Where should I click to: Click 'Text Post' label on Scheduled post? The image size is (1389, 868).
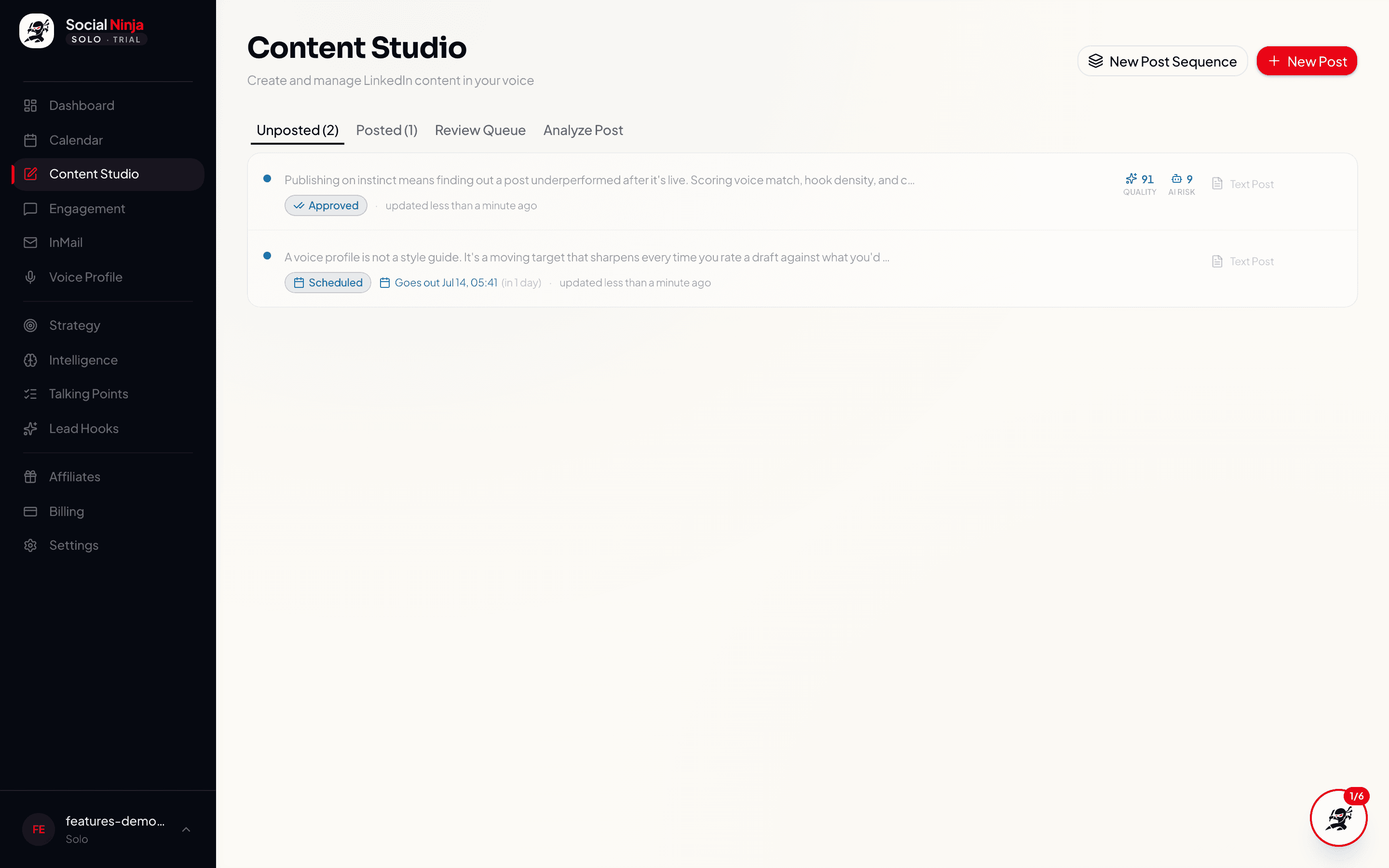tap(1251, 262)
